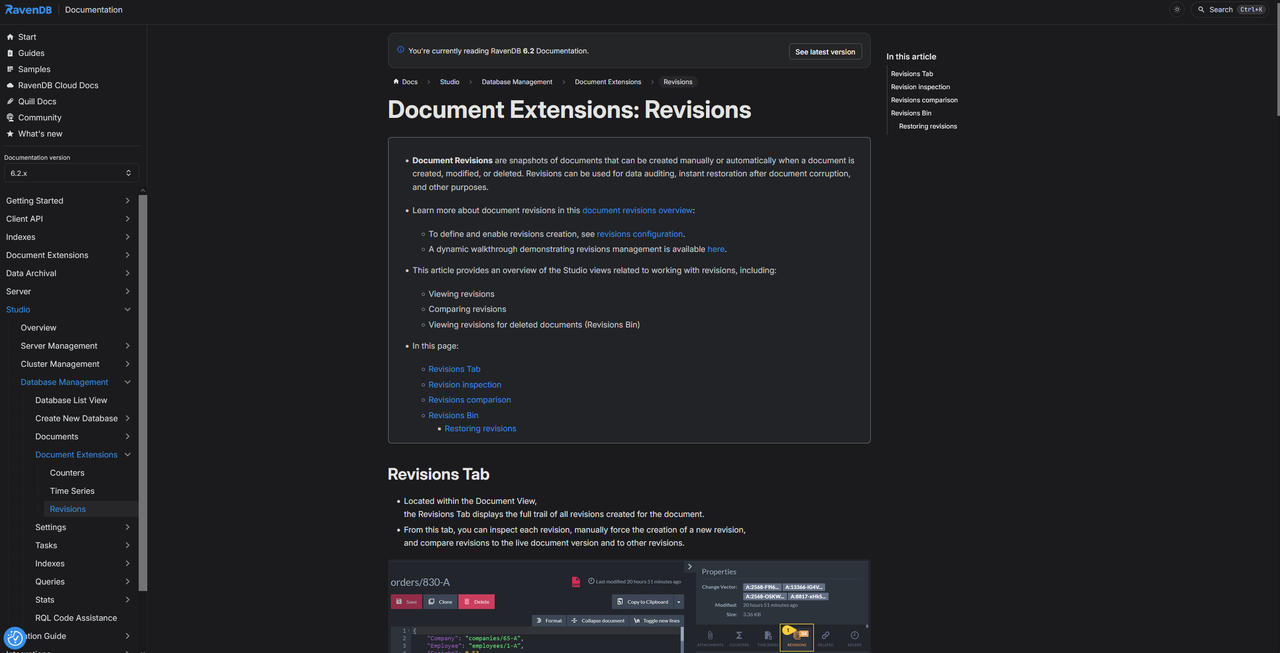The width and height of the screenshot is (1280, 653).
Task: Go to Revision inspection in article outline
Action: coord(920,87)
